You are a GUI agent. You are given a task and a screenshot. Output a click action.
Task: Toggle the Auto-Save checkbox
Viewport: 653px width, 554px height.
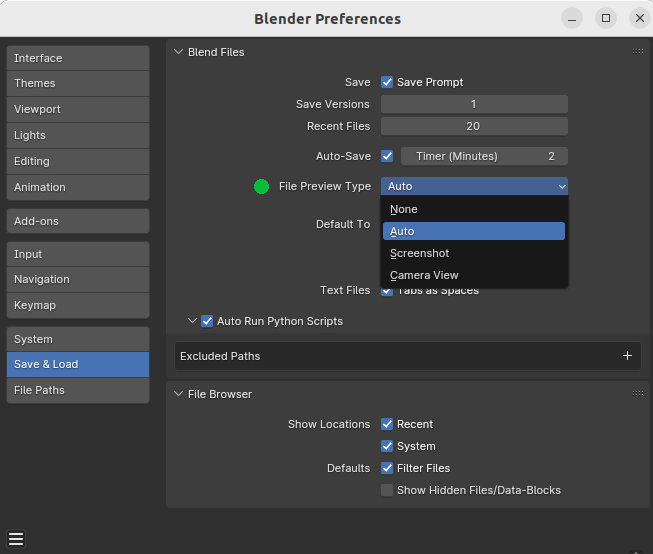[387, 156]
